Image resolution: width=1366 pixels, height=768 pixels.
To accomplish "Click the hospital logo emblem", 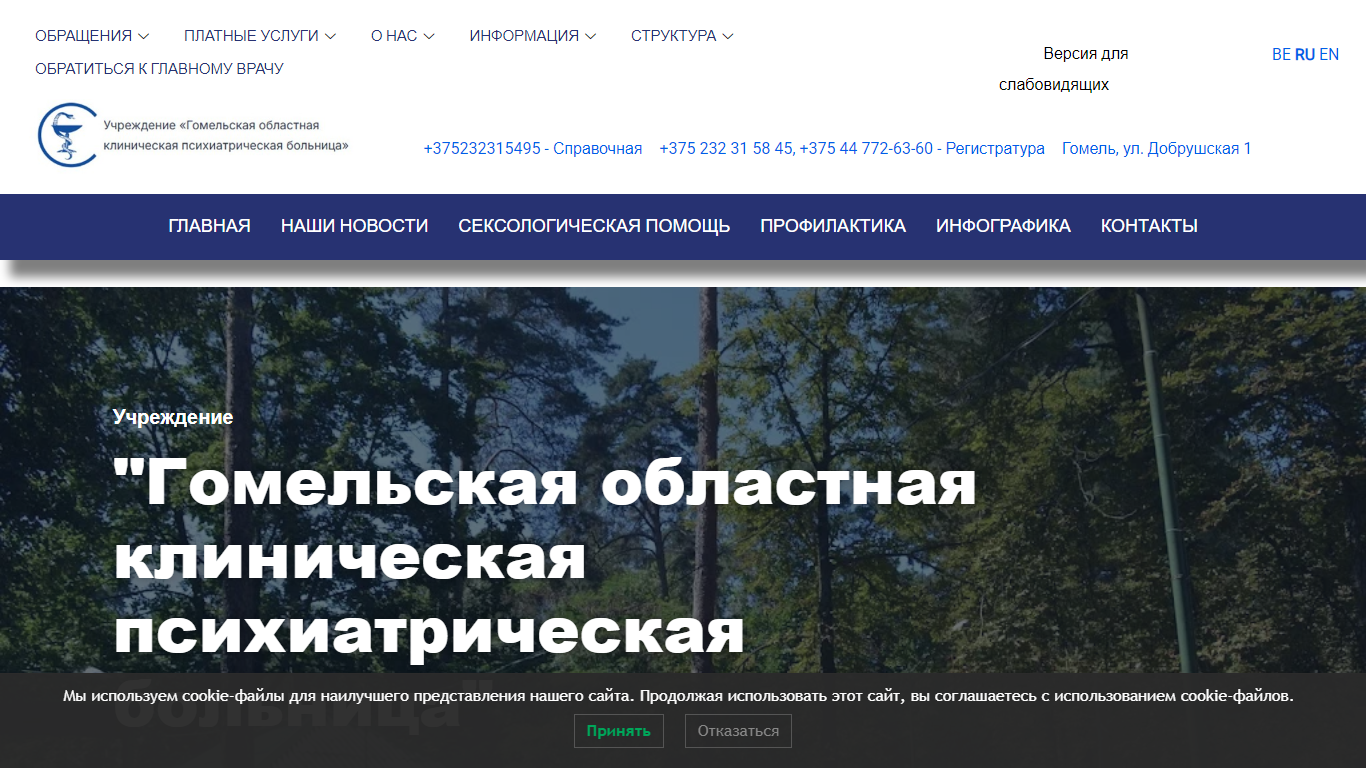I will (x=67, y=135).
